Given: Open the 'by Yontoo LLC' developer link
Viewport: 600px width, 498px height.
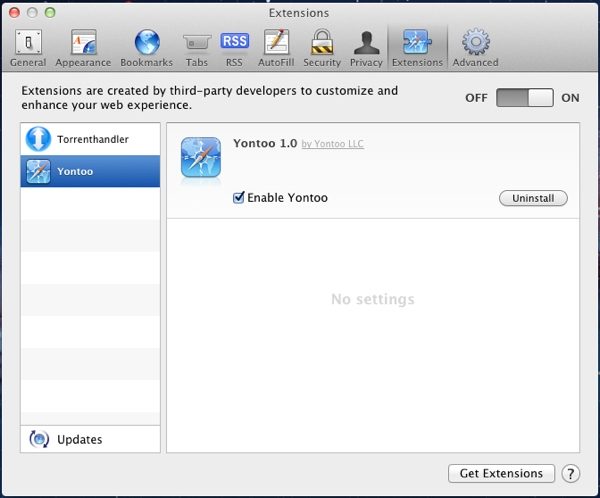Looking at the screenshot, I should pos(333,145).
